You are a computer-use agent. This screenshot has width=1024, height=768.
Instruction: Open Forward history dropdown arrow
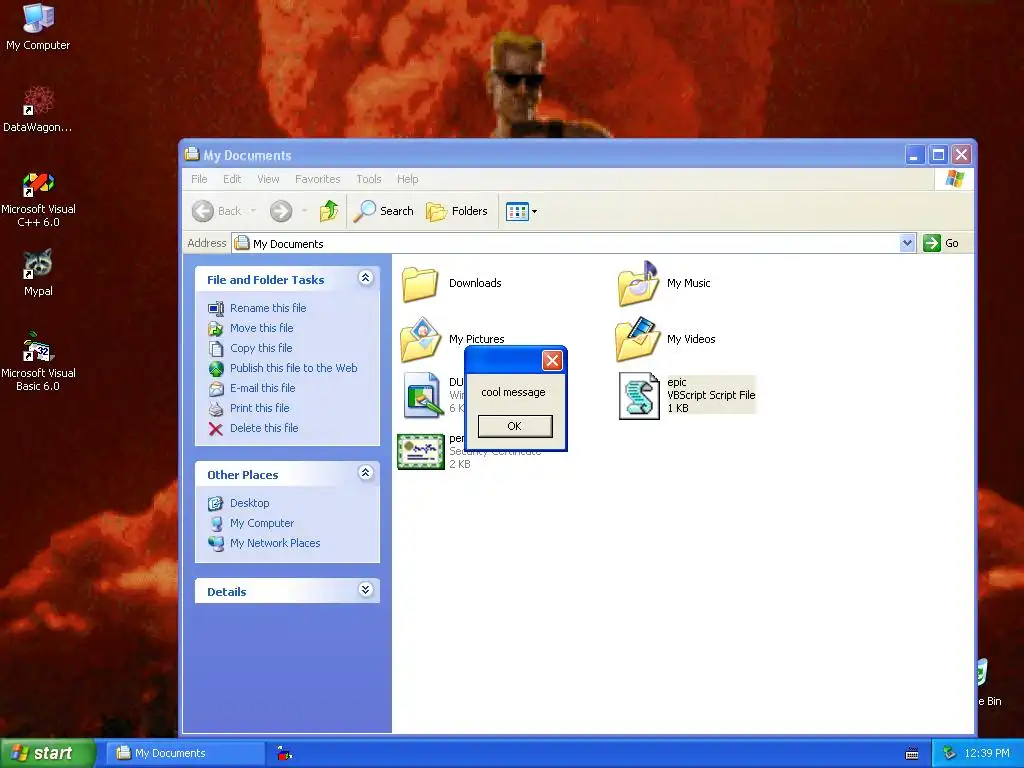click(x=304, y=211)
